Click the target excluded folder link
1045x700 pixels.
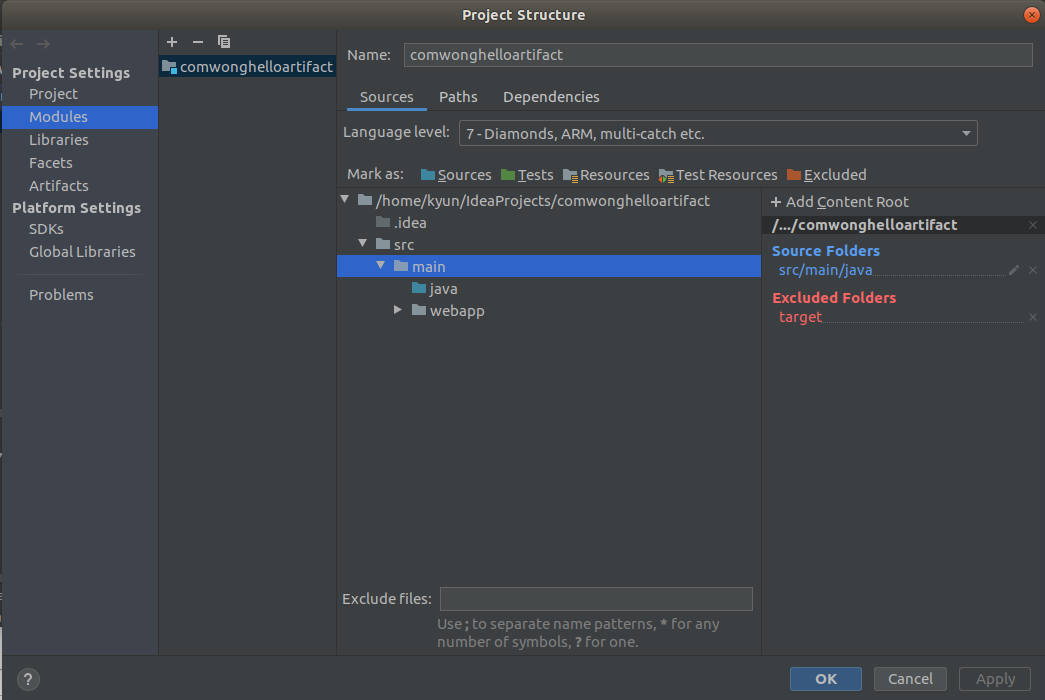800,317
